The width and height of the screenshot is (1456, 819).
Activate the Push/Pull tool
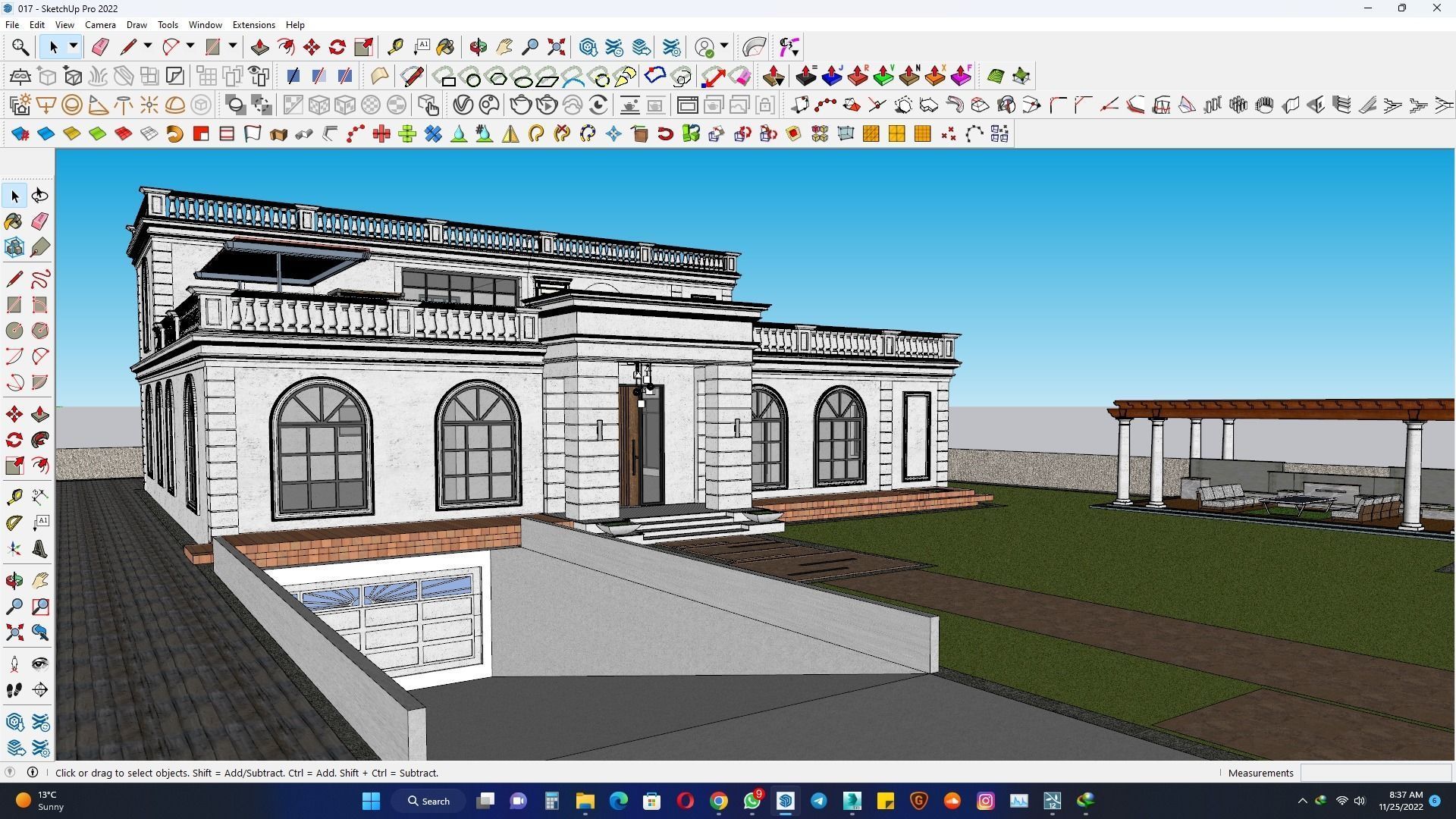point(259,46)
